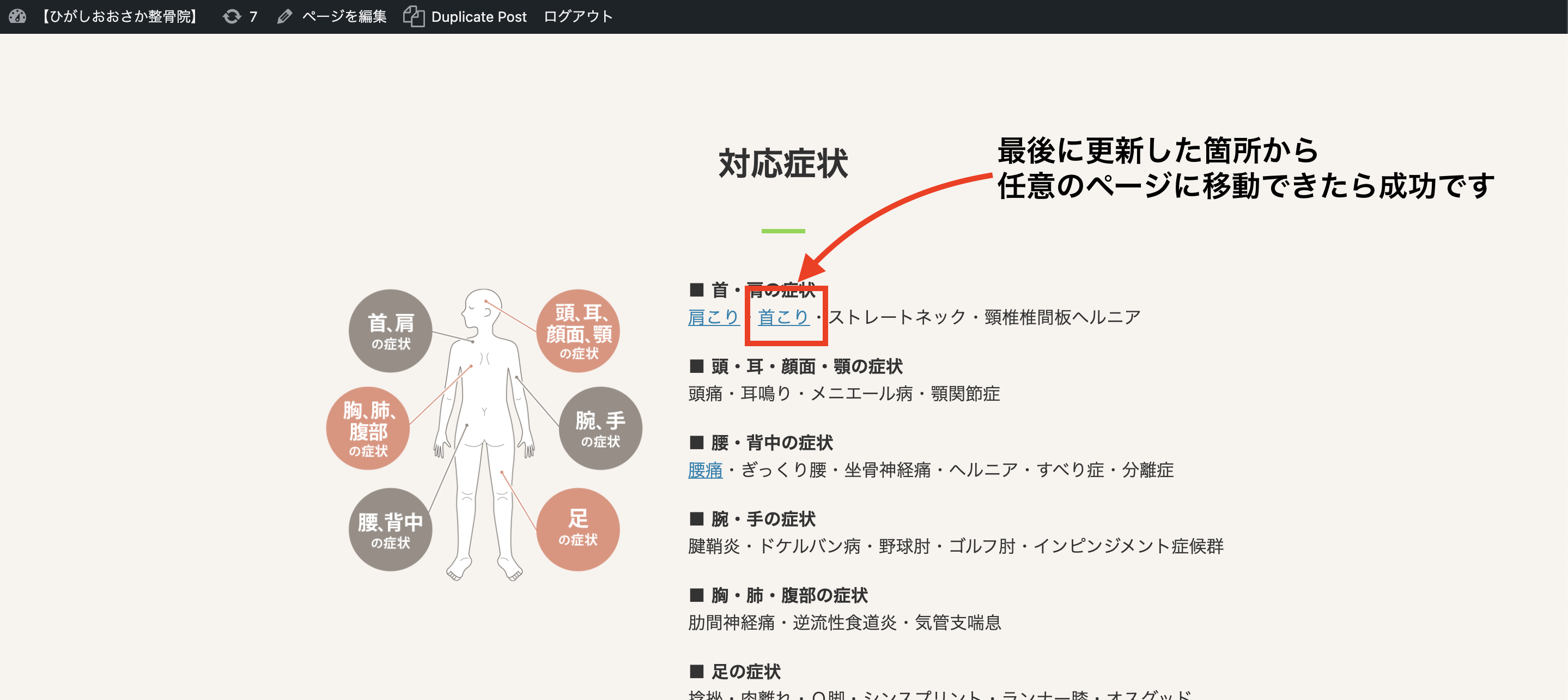Click the 胸、肺、腹部の症状 circle
This screenshot has height=700, width=1568.
coord(368,429)
